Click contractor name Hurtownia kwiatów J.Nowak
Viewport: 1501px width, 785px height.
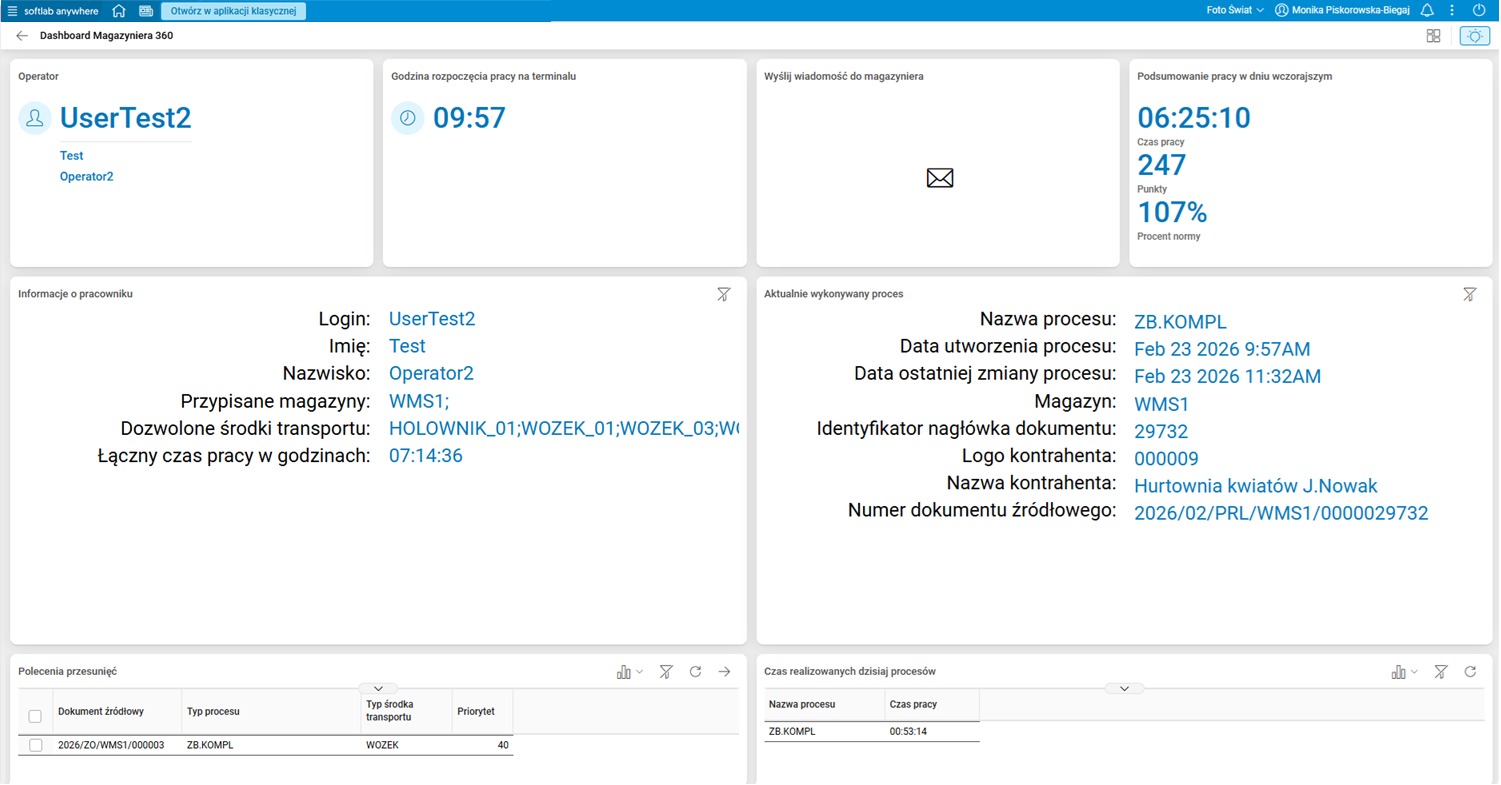[1256, 486]
